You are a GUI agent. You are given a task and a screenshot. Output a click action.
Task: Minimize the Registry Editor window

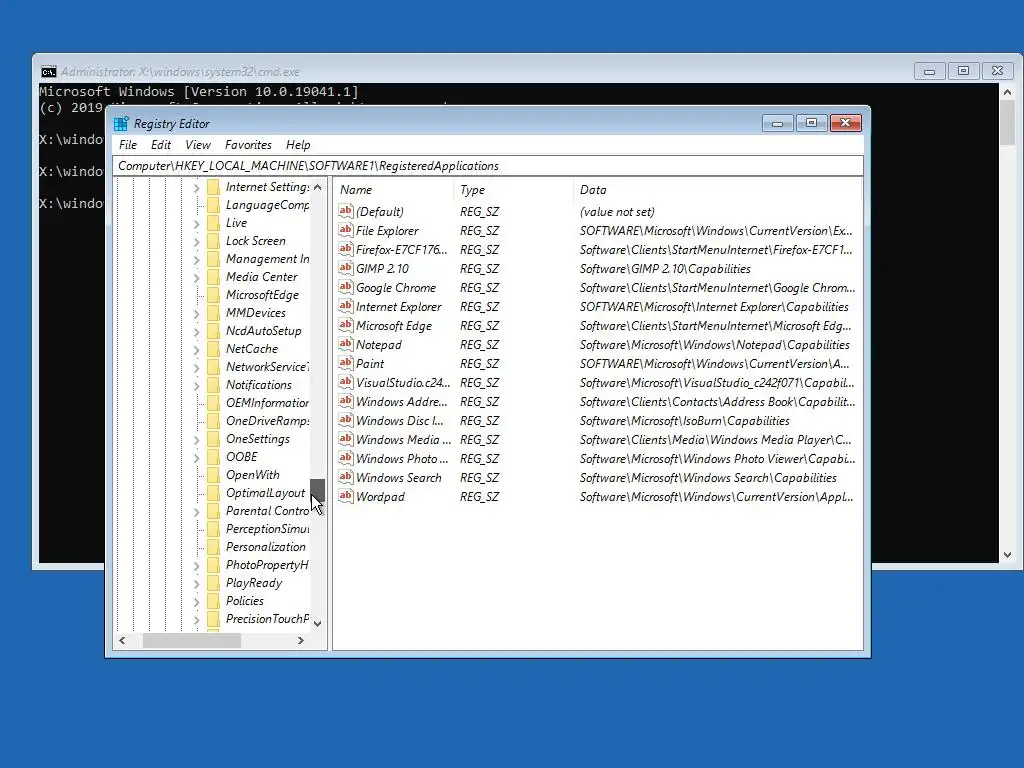(777, 123)
